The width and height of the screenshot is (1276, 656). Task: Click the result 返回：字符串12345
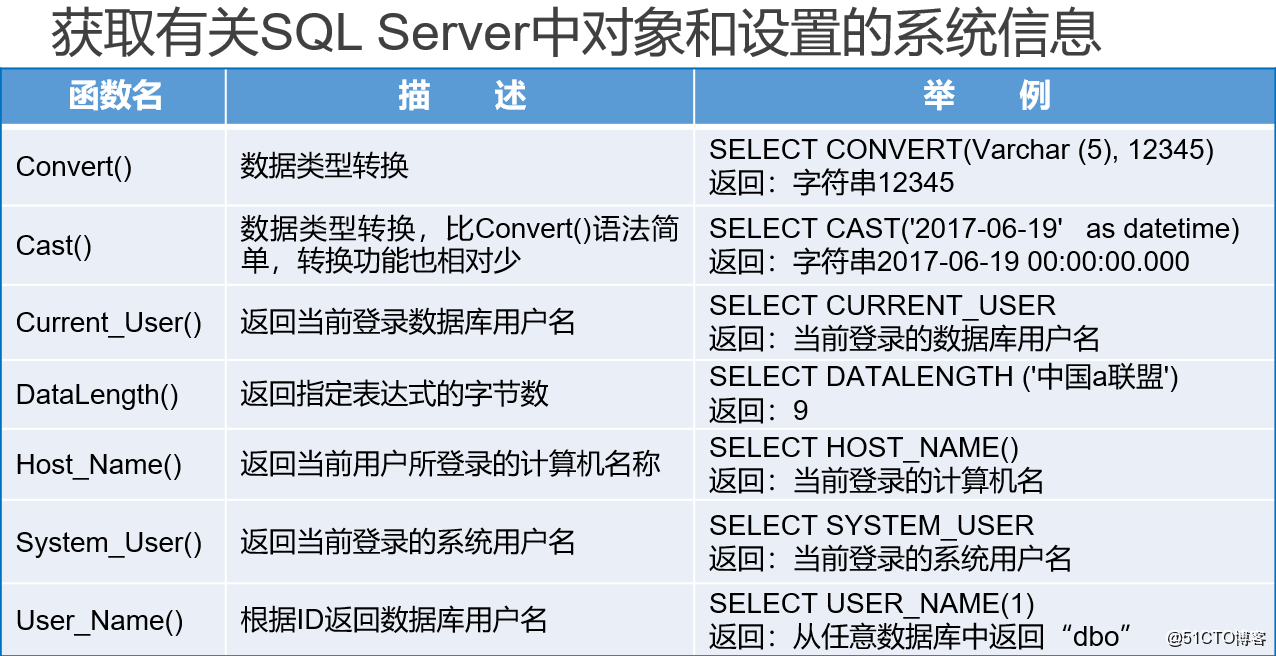click(x=831, y=183)
